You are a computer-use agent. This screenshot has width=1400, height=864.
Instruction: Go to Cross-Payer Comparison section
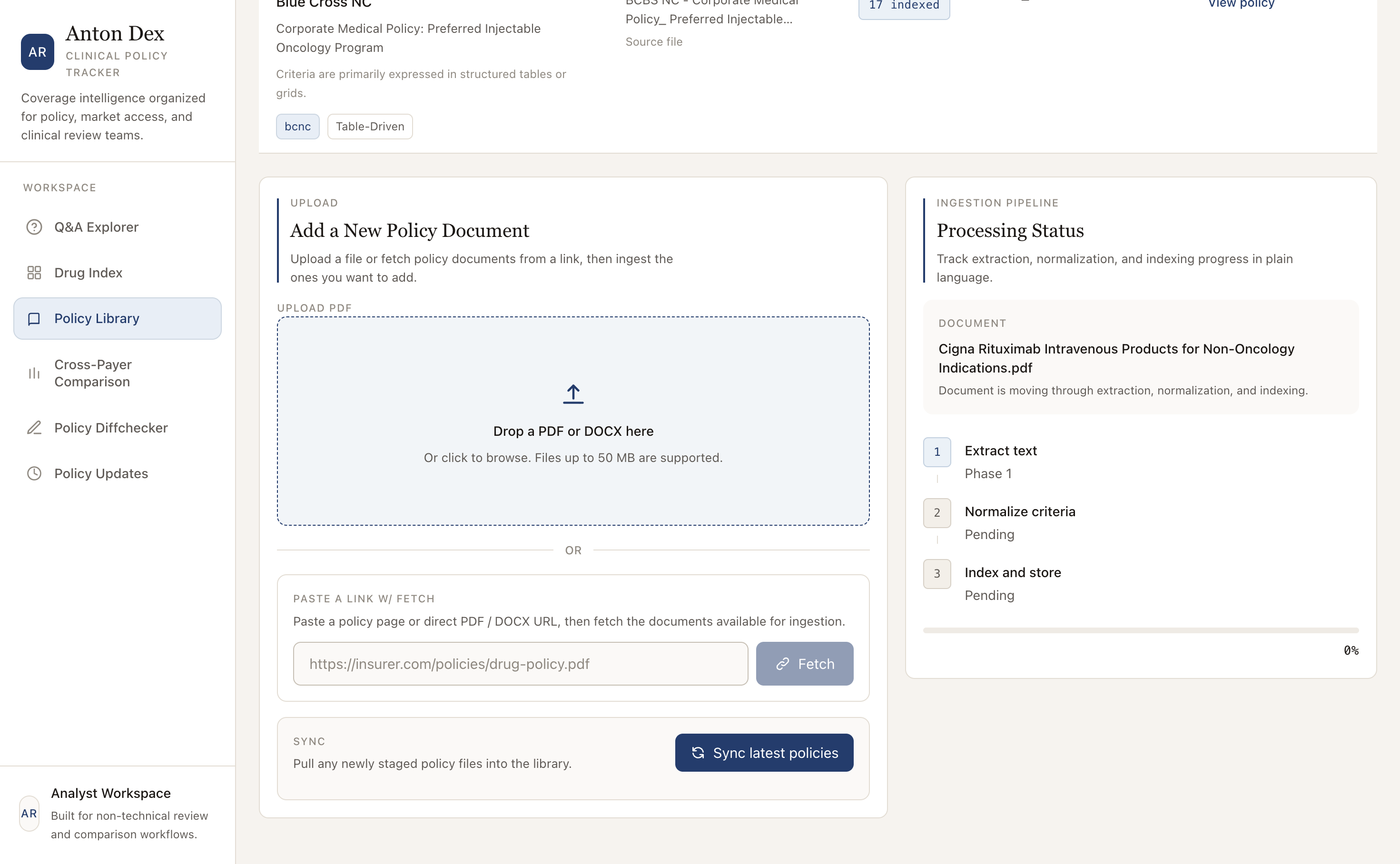click(93, 373)
